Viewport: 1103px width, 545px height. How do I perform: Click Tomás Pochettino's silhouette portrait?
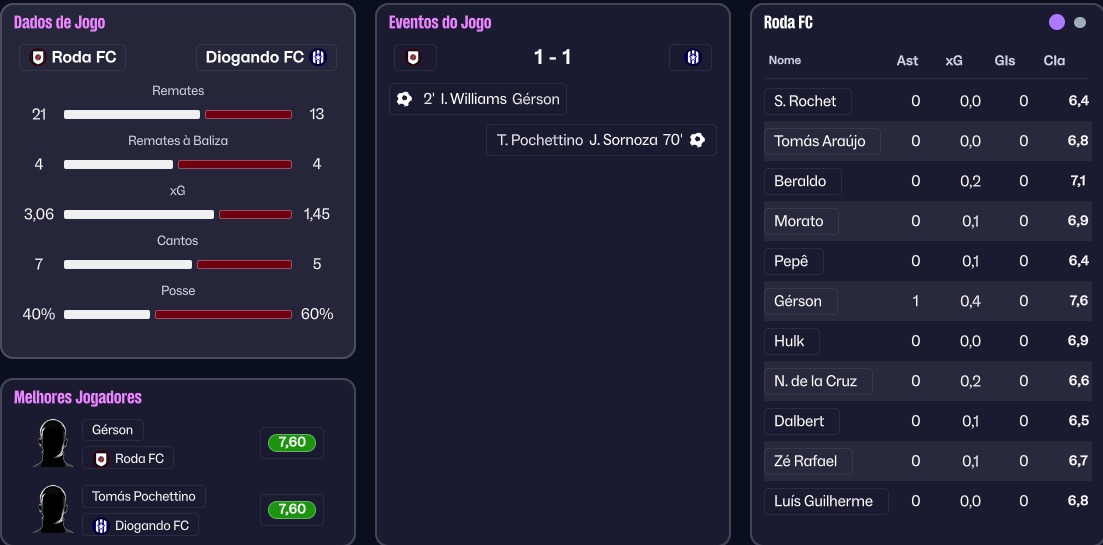click(x=52, y=510)
